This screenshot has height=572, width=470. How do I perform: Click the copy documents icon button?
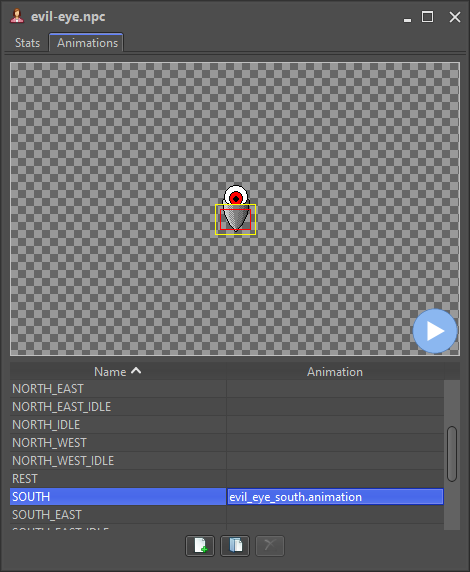(235, 546)
